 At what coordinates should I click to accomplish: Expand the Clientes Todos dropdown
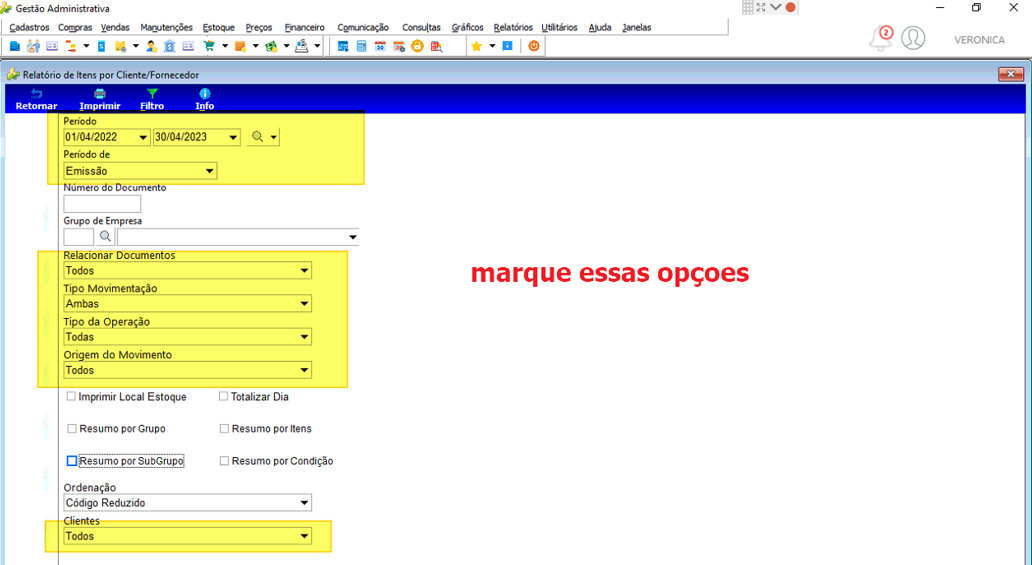(x=304, y=536)
